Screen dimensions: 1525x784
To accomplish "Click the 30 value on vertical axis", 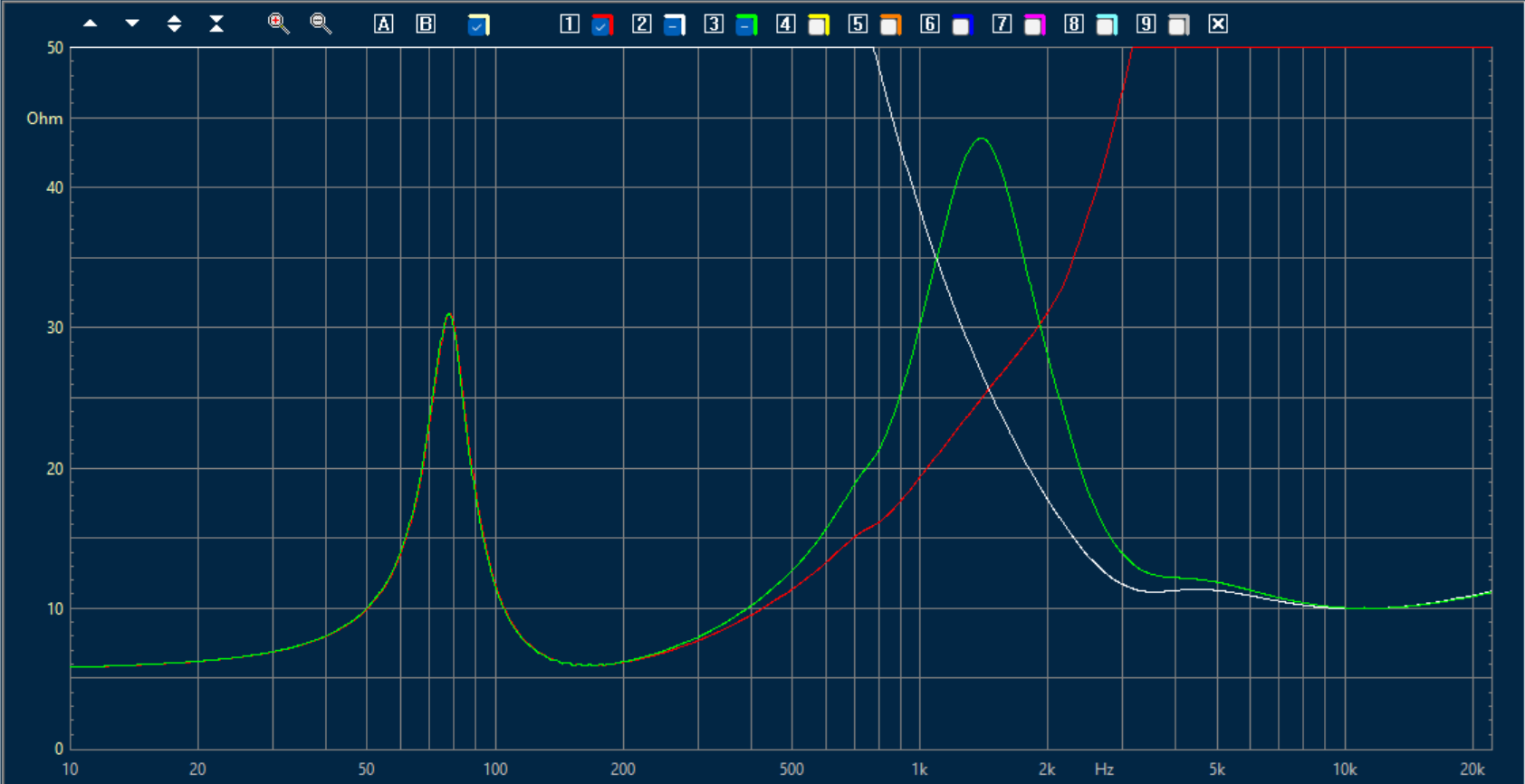I will point(55,328).
